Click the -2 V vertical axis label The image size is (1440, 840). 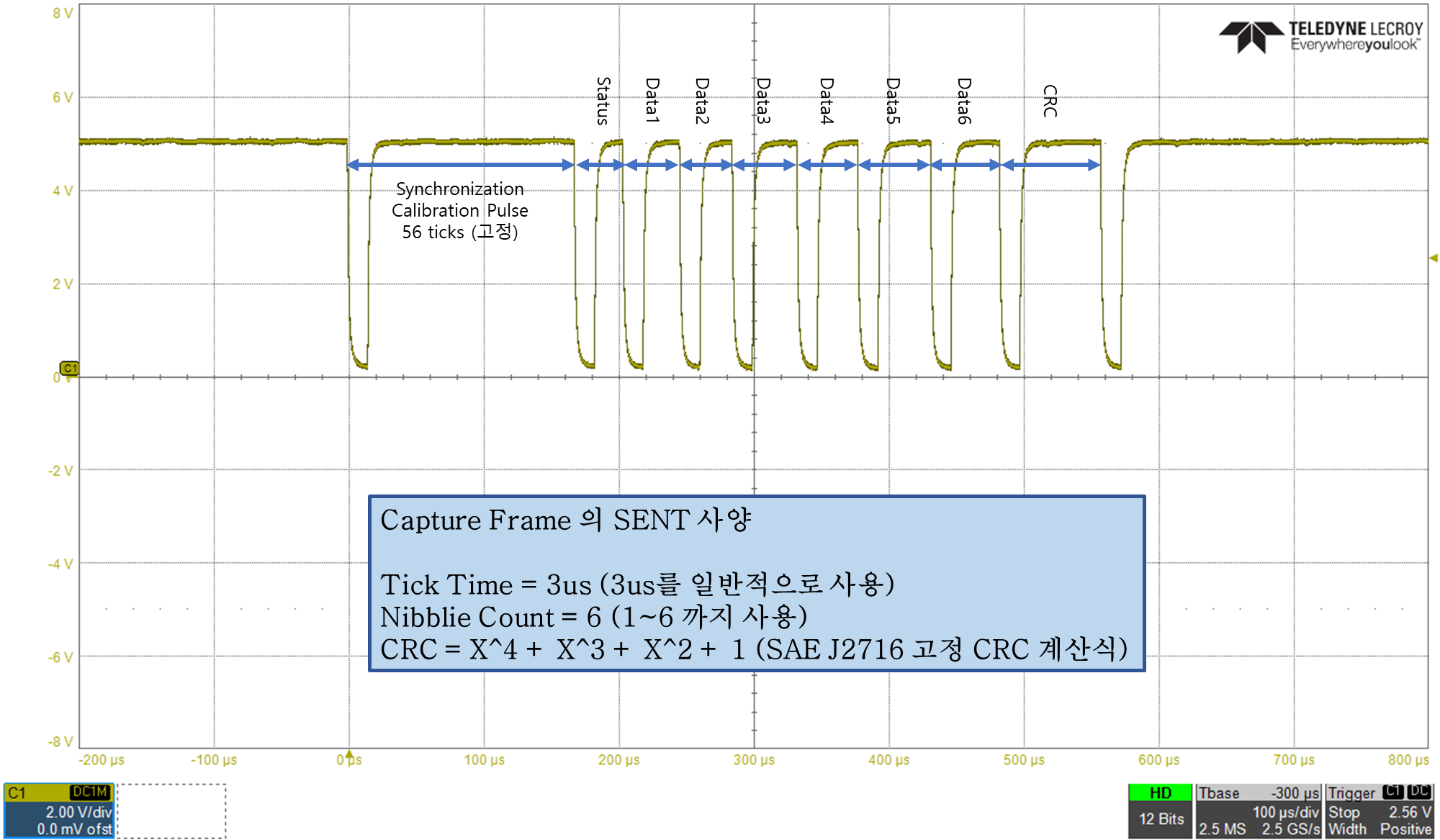point(60,471)
